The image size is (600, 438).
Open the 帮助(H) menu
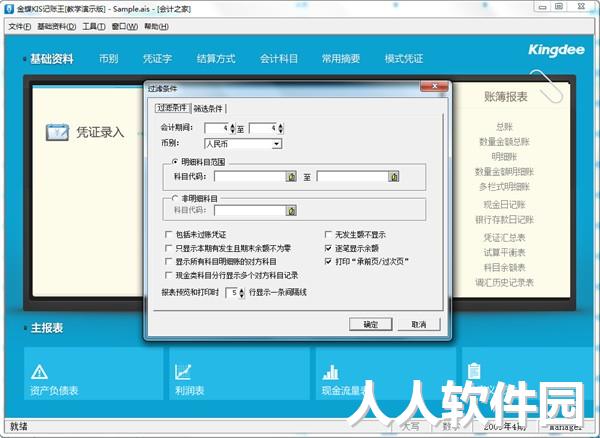click(156, 26)
